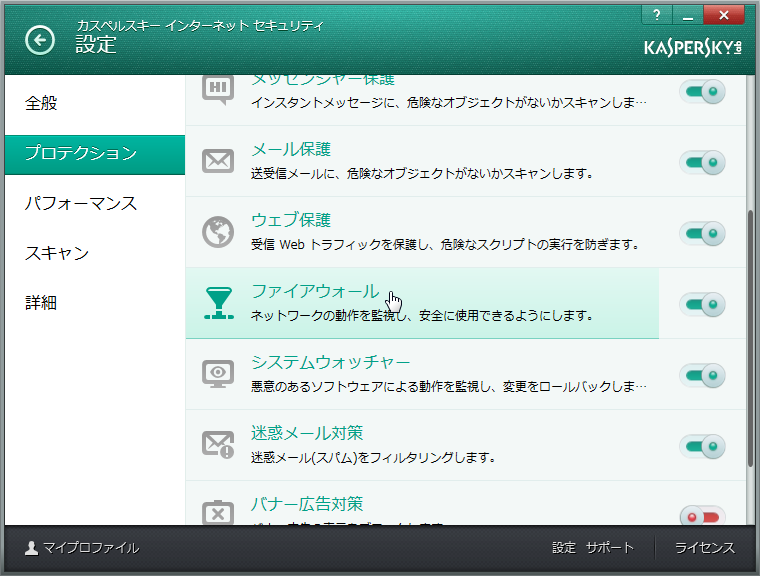Click the ライセンス link in footer
Image resolution: width=760 pixels, height=576 pixels.
pyautogui.click(x=704, y=548)
